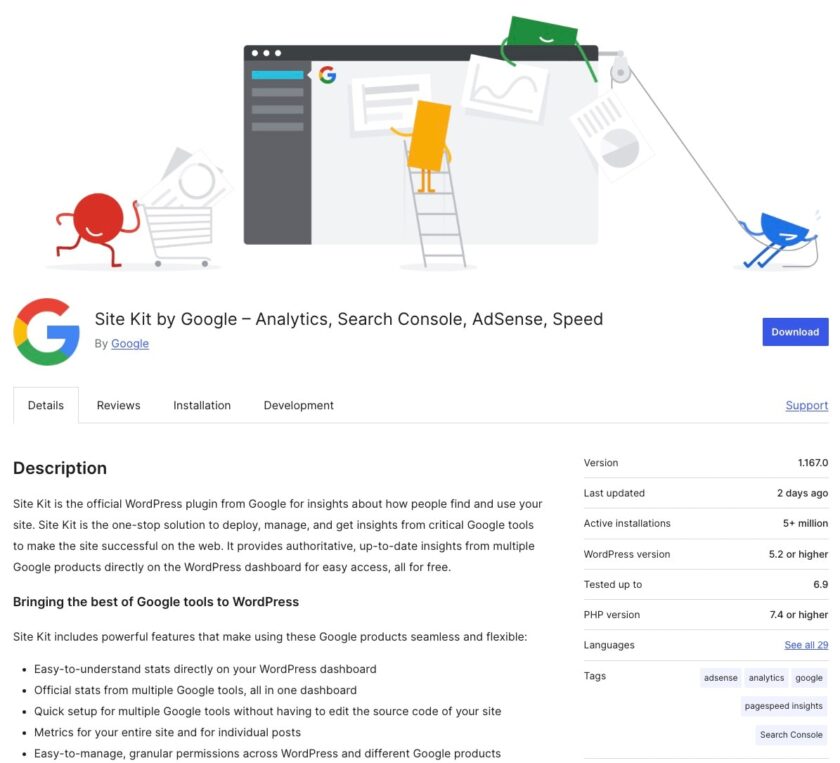
Task: Open the Installation tab
Action: click(x=202, y=405)
